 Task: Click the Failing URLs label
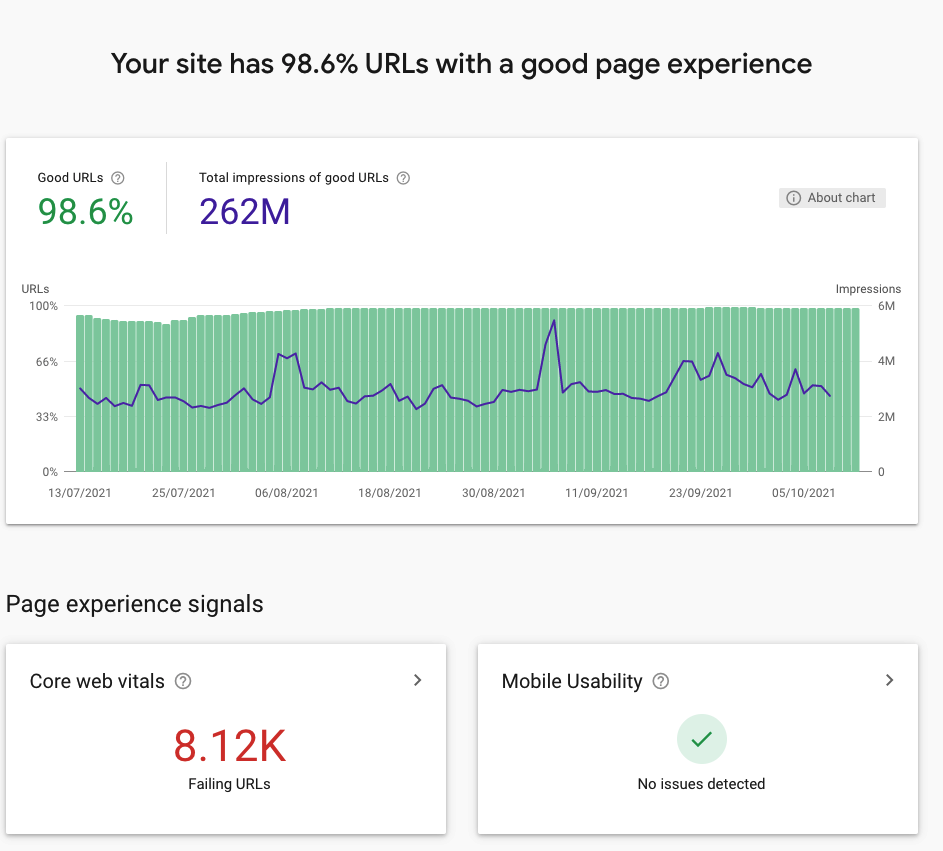(229, 784)
